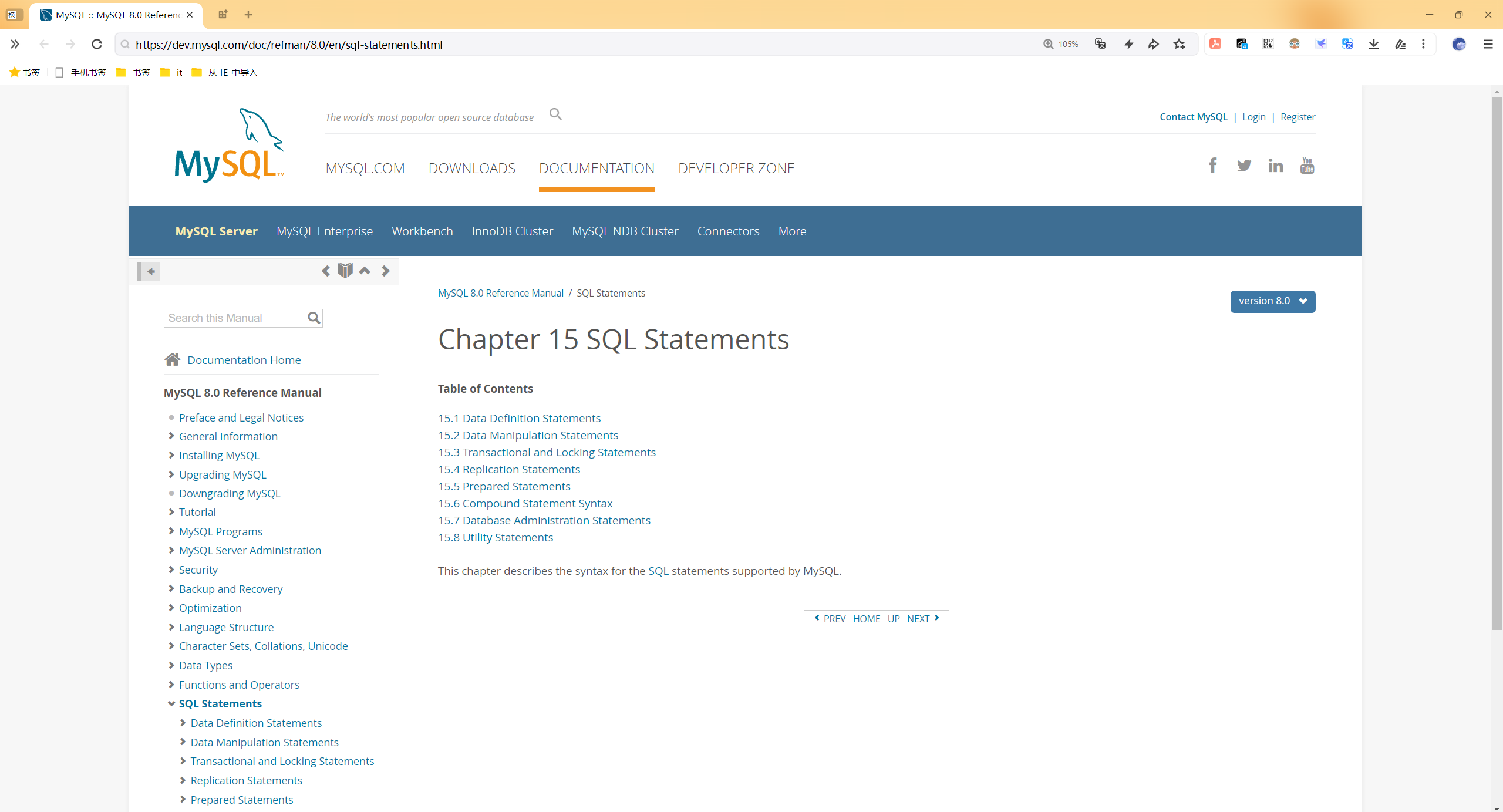Expand Upgrading MySQL tree node
This screenshot has width=1503, height=812.
(x=171, y=474)
